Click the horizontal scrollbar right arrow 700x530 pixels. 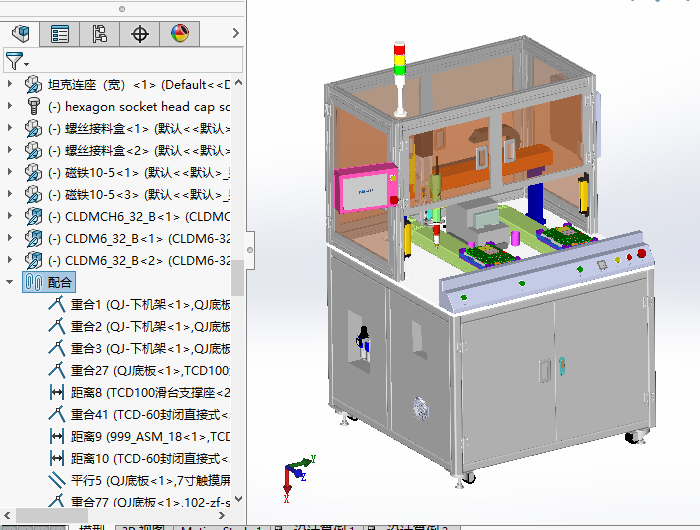point(222,515)
